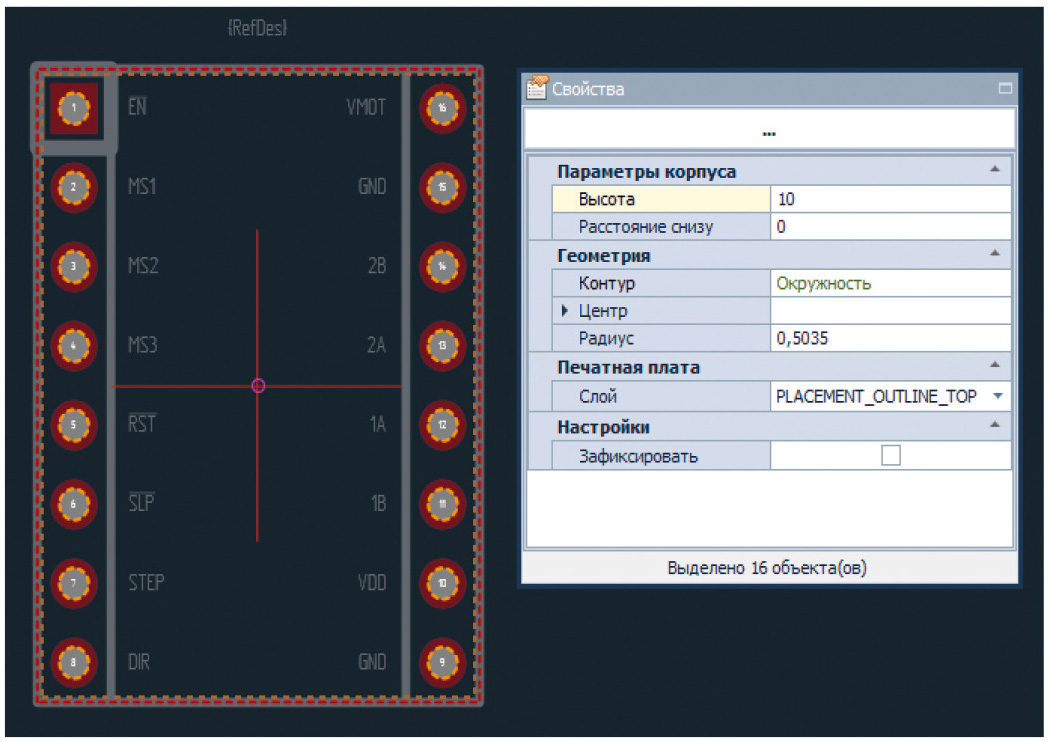Select pad 15 next to upper GND

tap(442, 187)
